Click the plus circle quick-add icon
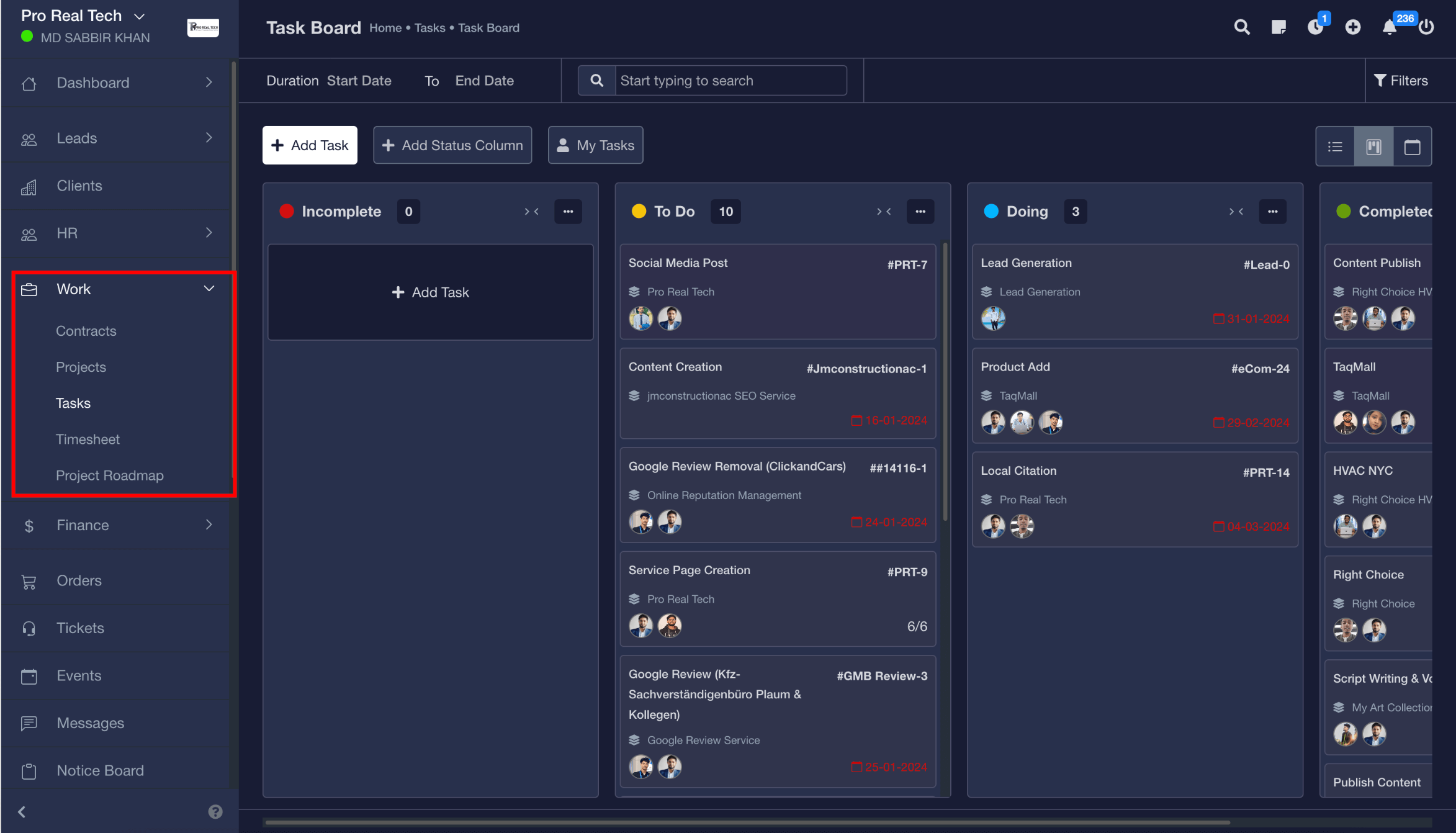1456x833 pixels. pos(1353,27)
